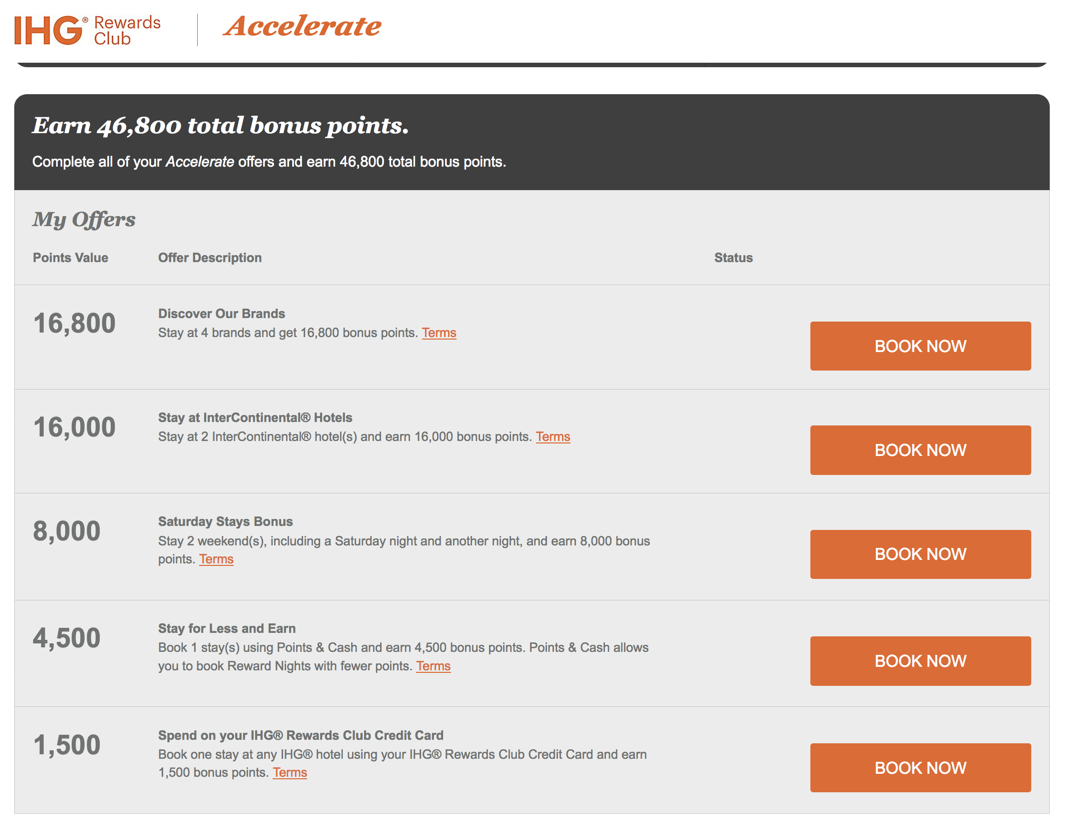Click 'Complete all of your Accelerate offers' banner sentence
Screen dimensions: 1067x831
[269, 162]
